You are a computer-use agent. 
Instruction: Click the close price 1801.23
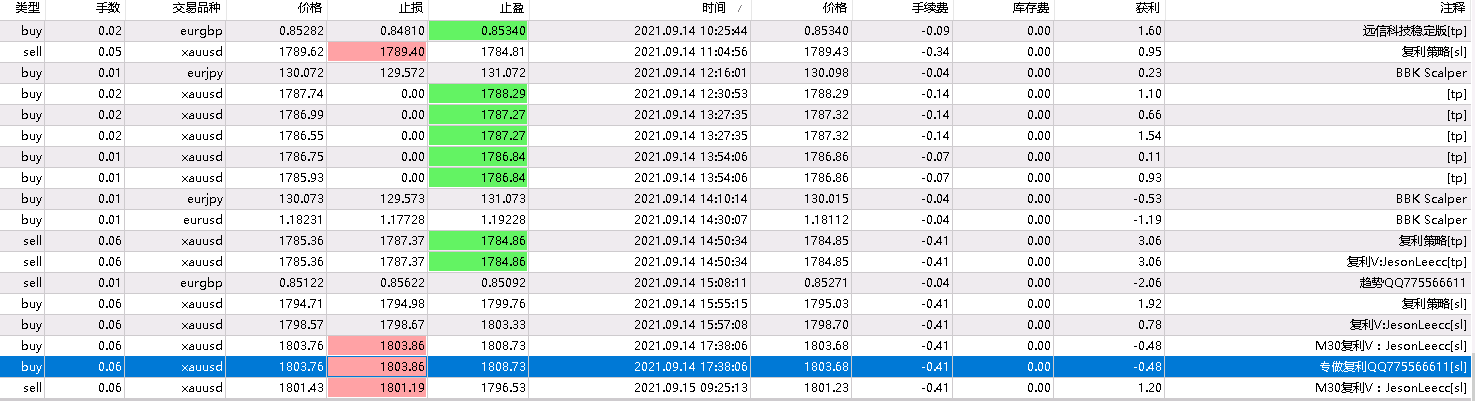828,387
